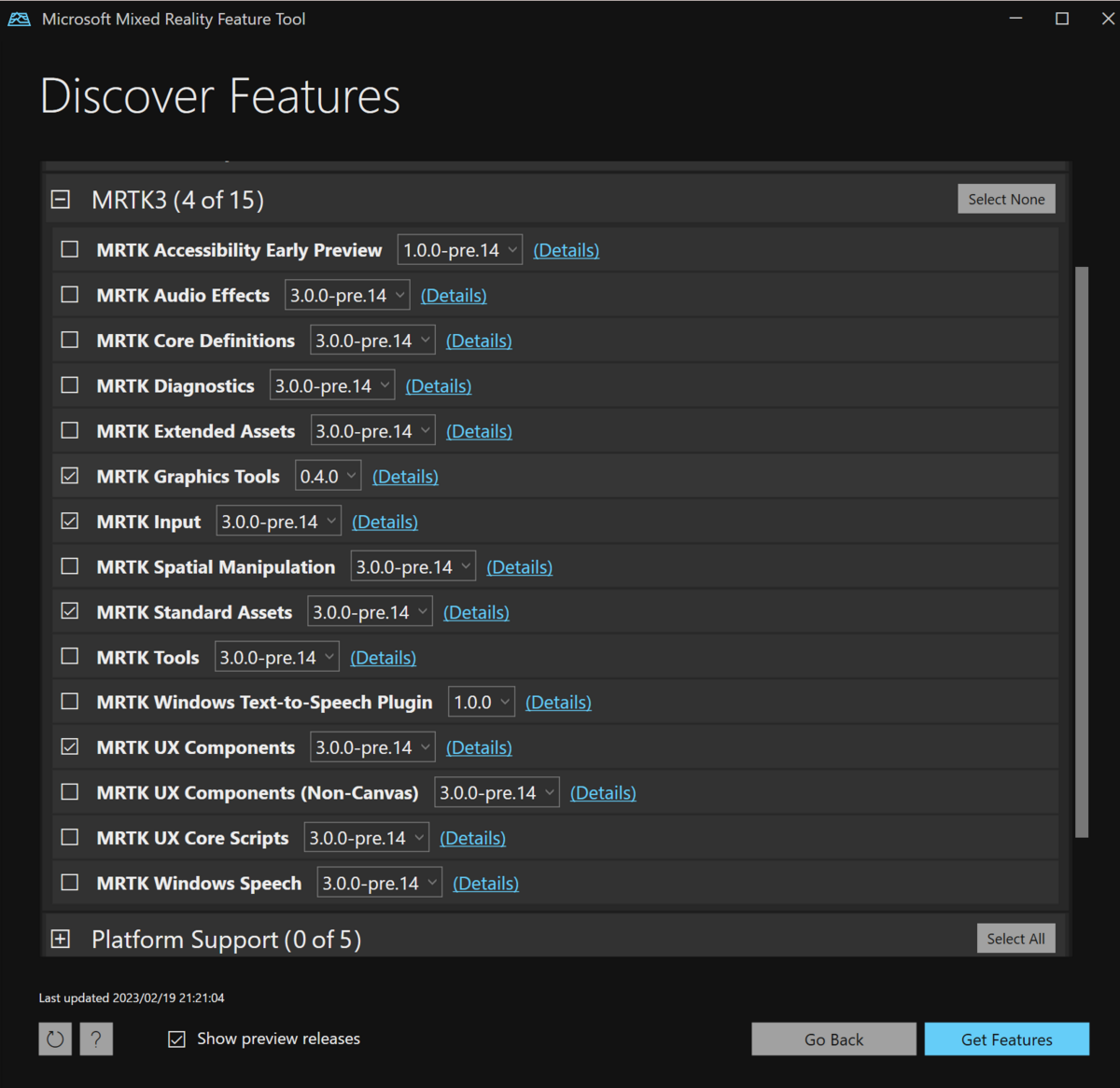Open MRTK Extended Assets version dropdown
Viewport: 1120px width, 1088px height.
(372, 431)
